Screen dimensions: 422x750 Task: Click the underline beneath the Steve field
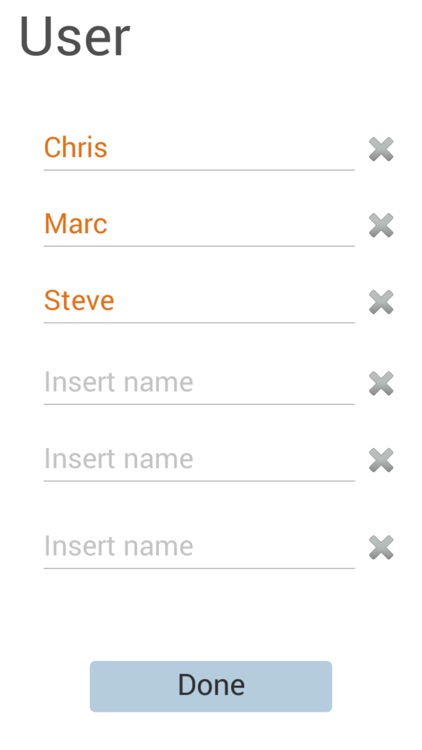tap(199, 323)
